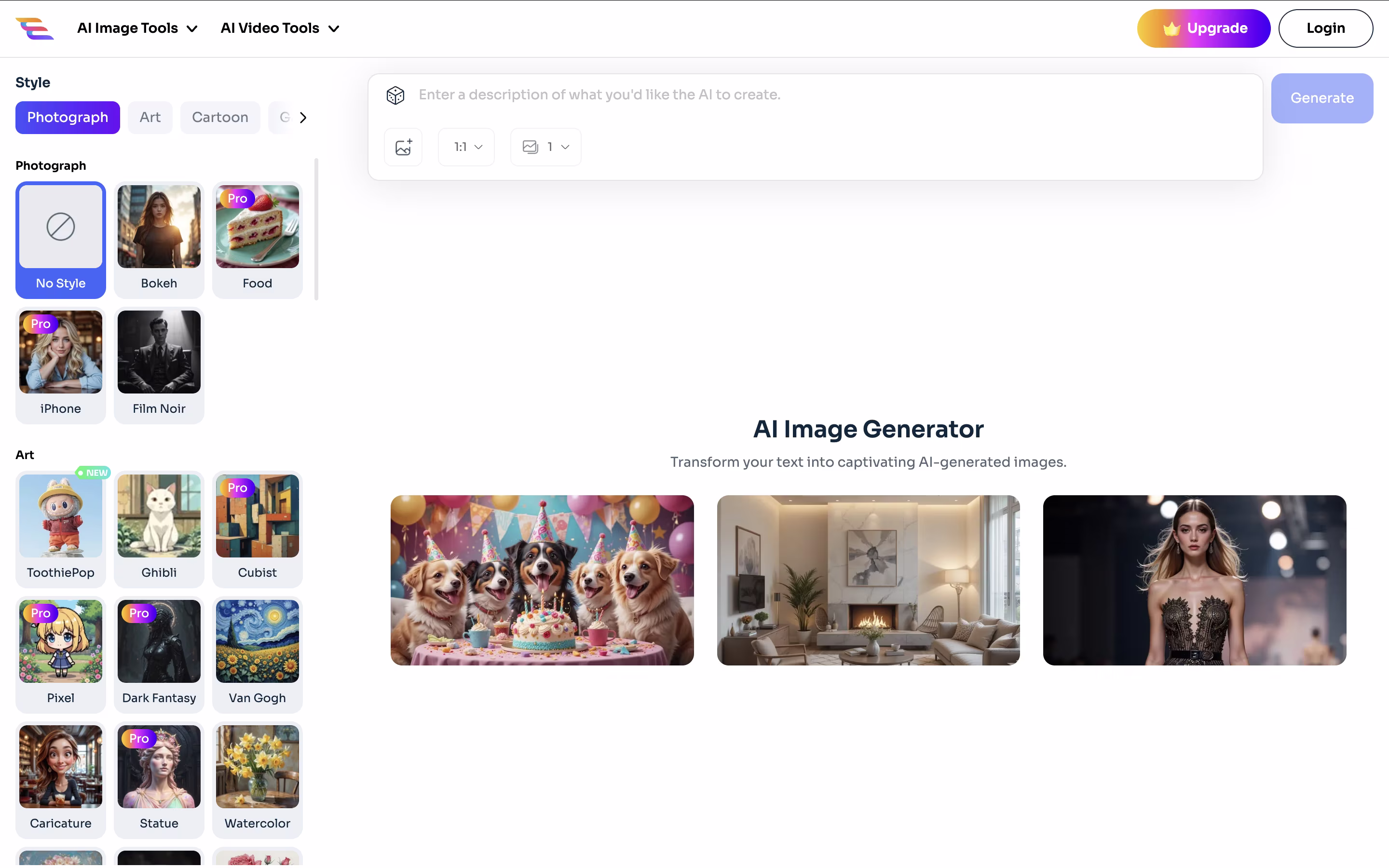
Task: Switch to the Cartoon style tab
Action: [220, 118]
